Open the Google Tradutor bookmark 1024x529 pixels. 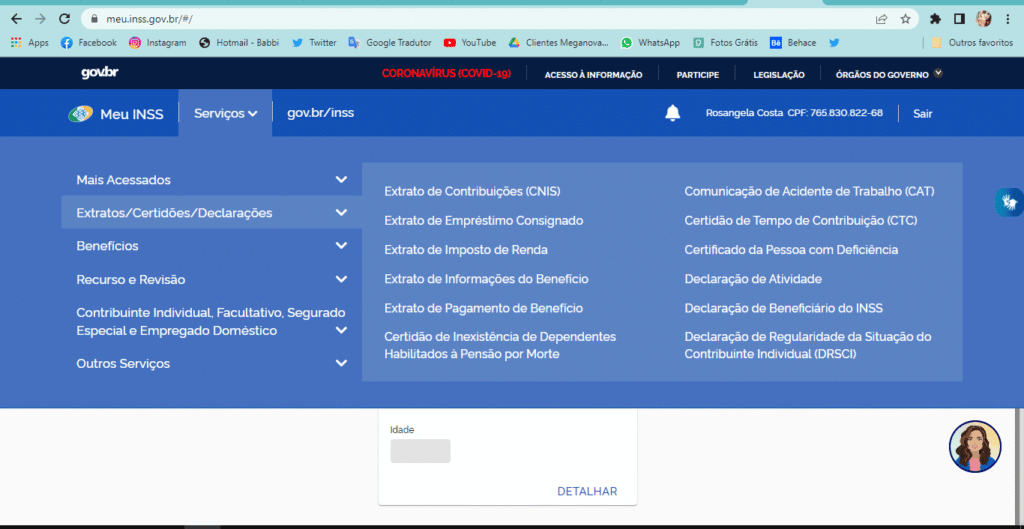390,42
